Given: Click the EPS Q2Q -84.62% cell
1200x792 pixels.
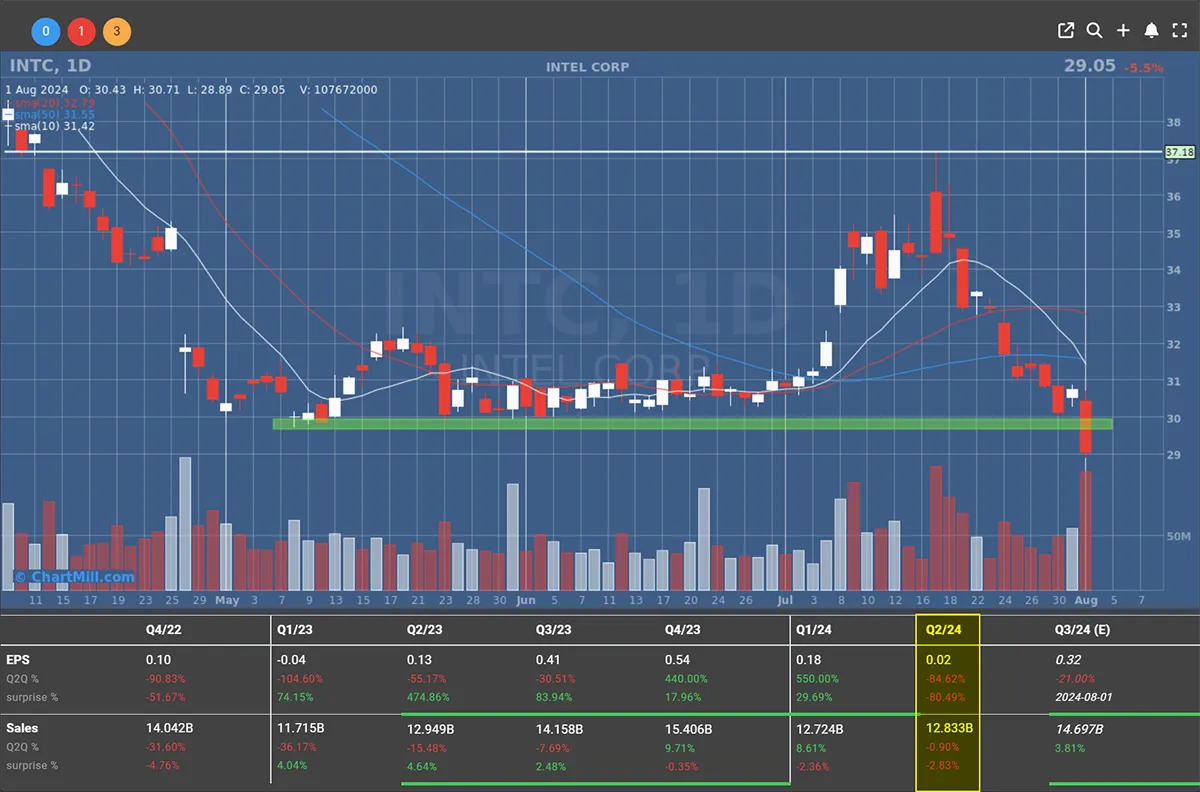Looking at the screenshot, I should click(x=948, y=679).
